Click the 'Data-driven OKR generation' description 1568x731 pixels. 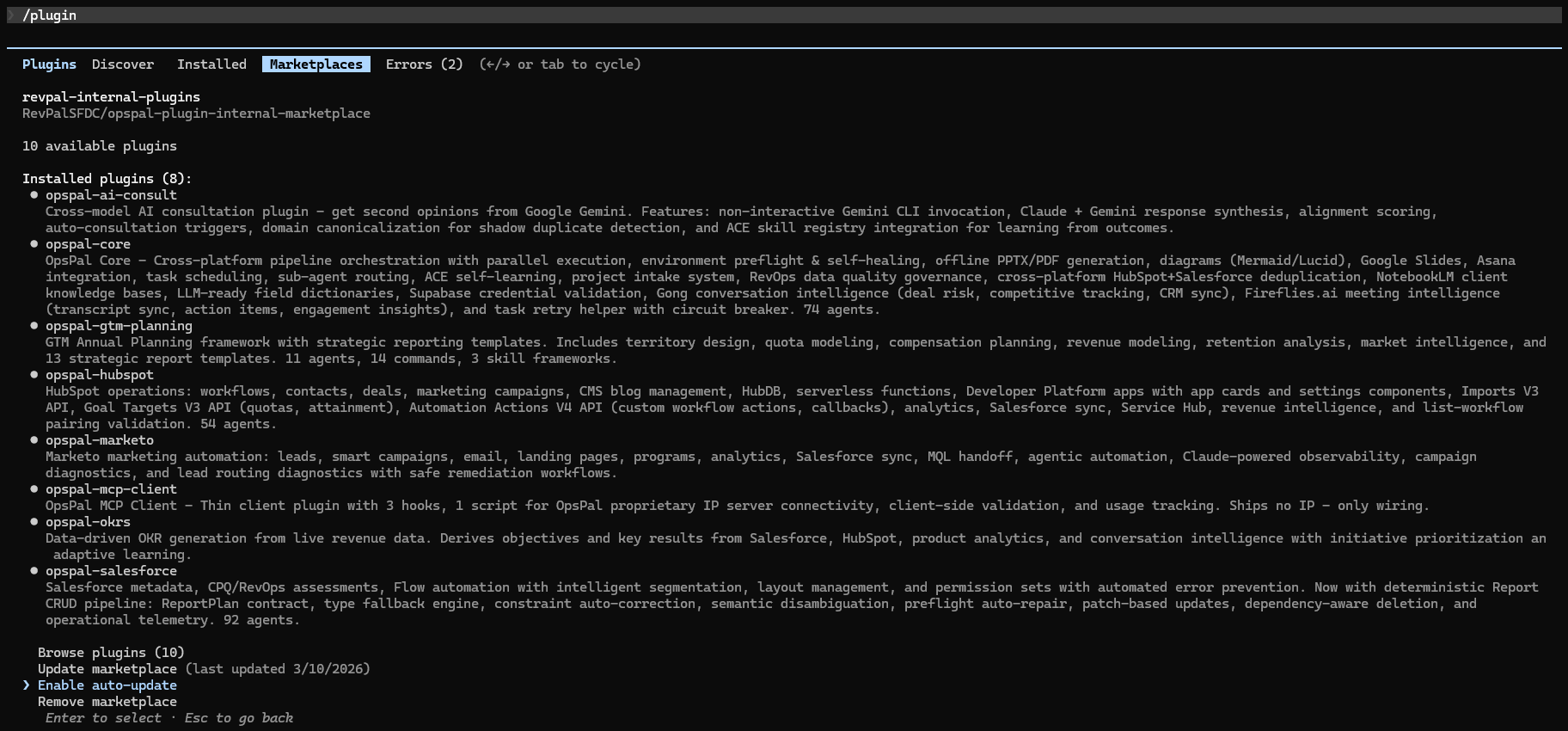pyautogui.click(x=796, y=547)
